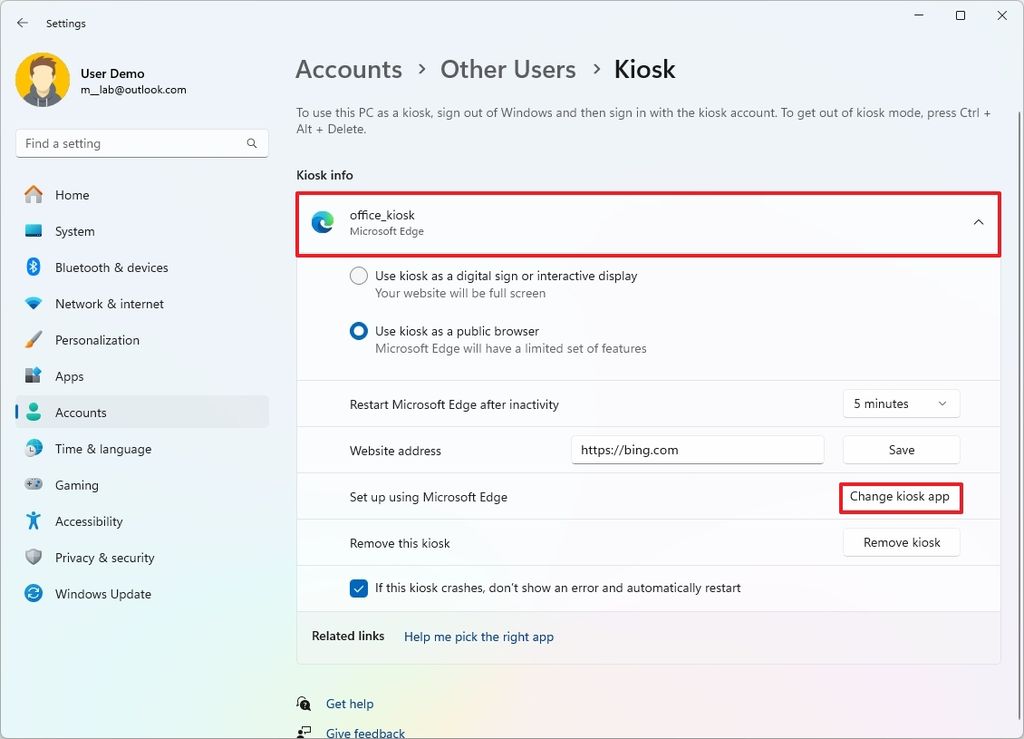Screen dimensions: 1024x739
Task: Open Bluetooth & devices via its icon
Action: (34, 268)
